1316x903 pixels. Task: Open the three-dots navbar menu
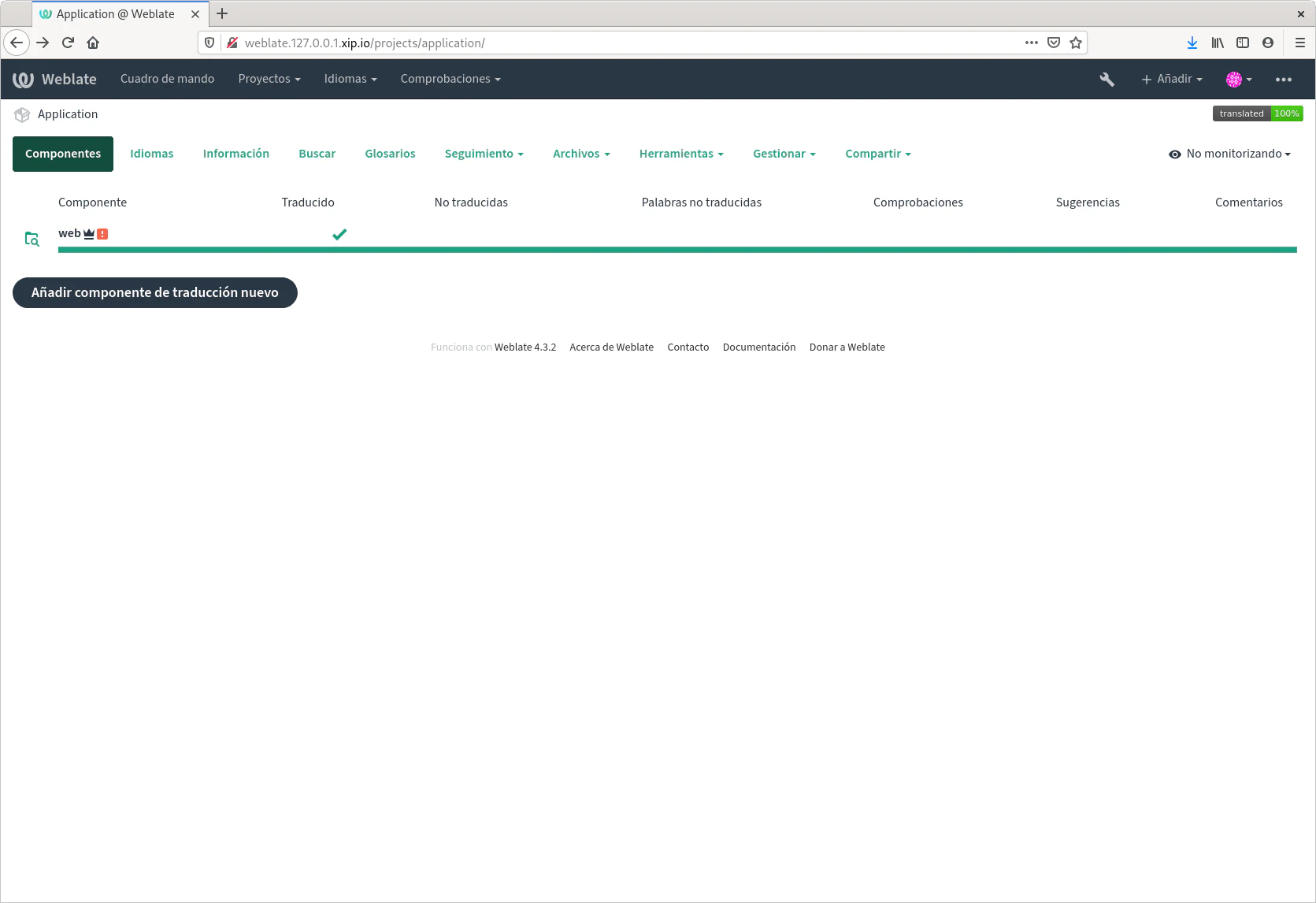coord(1283,80)
